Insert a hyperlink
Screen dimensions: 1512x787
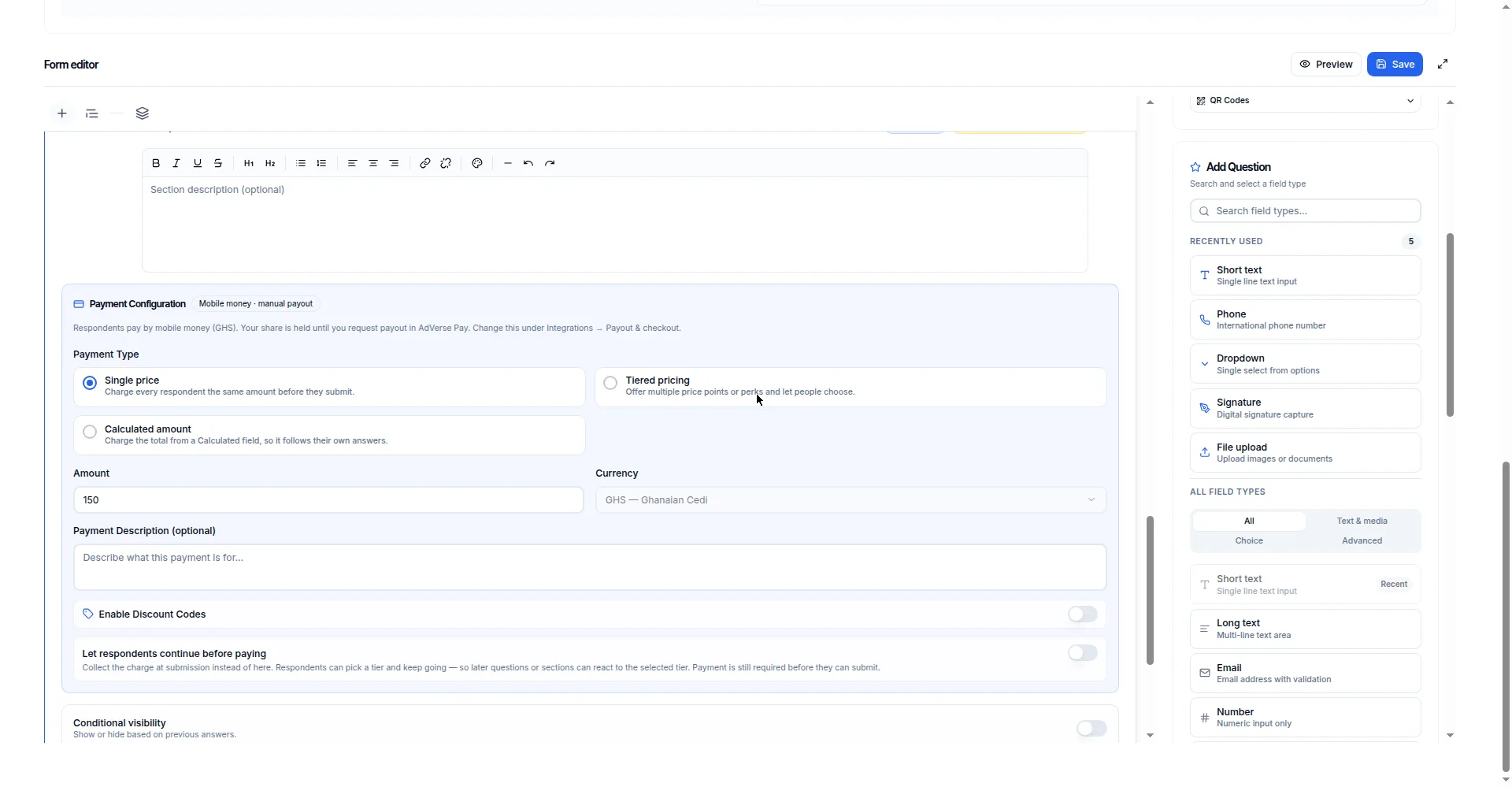[424, 163]
